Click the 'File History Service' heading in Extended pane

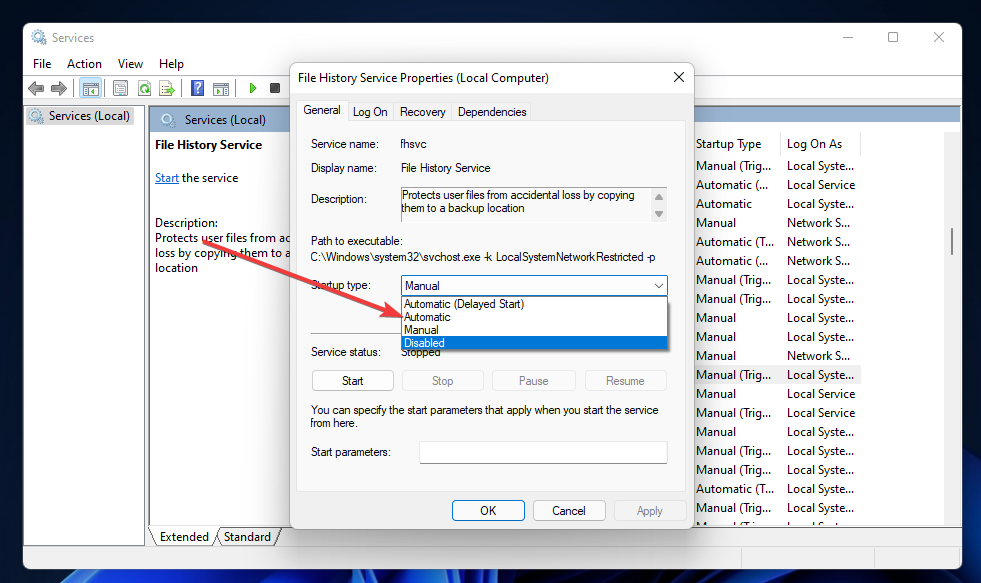click(208, 145)
